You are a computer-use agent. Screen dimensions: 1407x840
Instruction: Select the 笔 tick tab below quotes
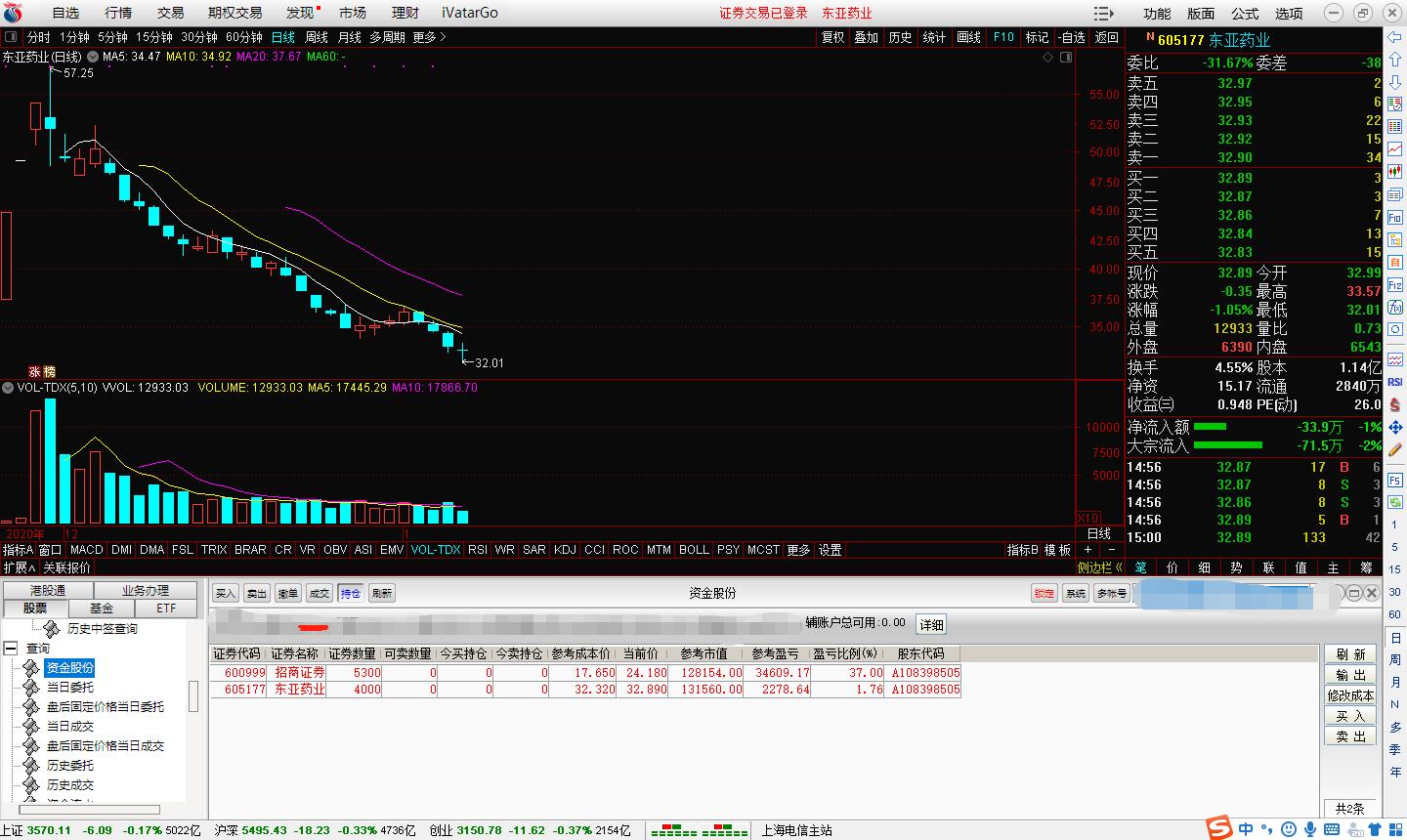click(1140, 567)
